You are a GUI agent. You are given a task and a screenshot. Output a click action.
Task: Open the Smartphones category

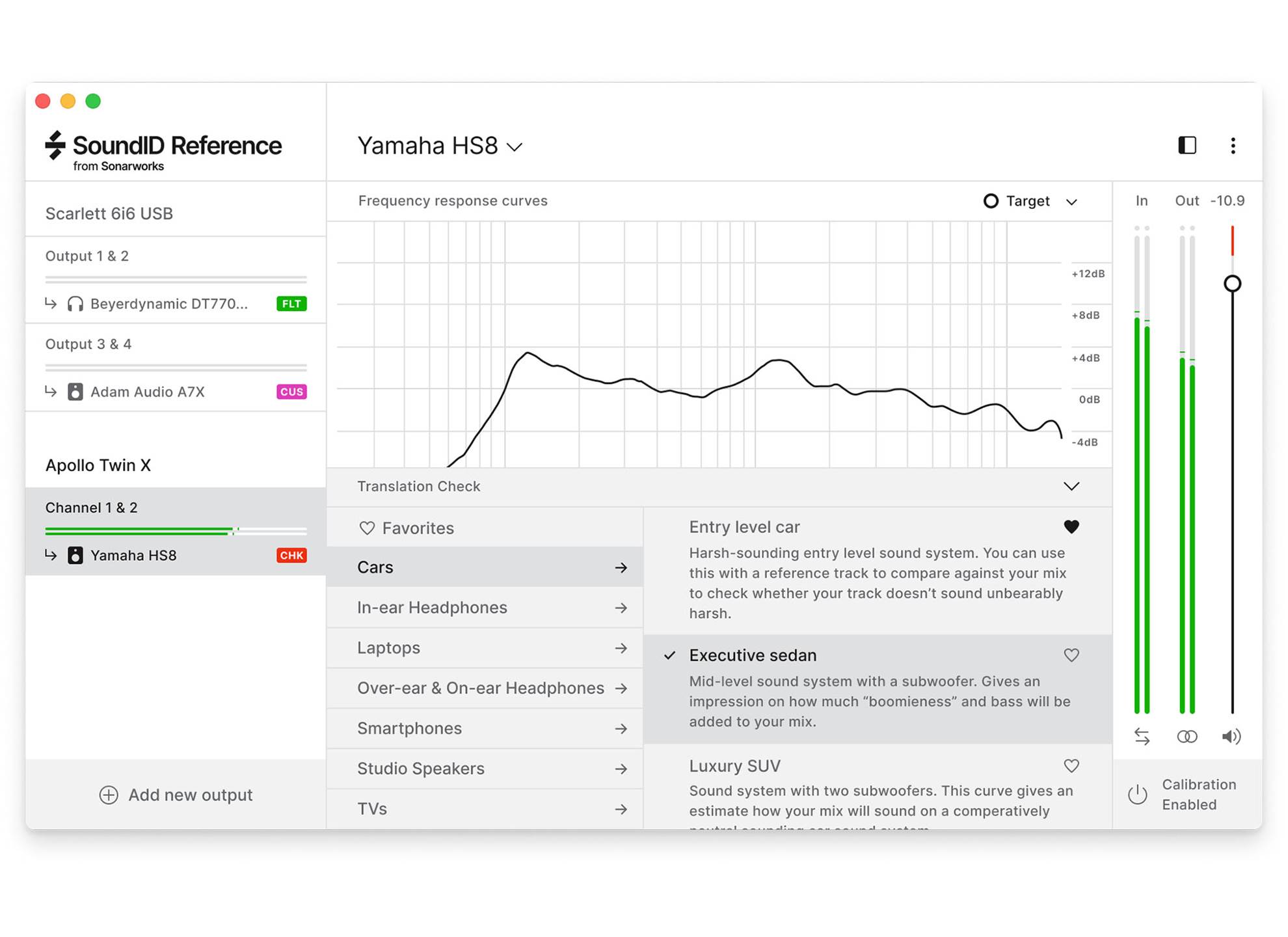click(x=485, y=728)
